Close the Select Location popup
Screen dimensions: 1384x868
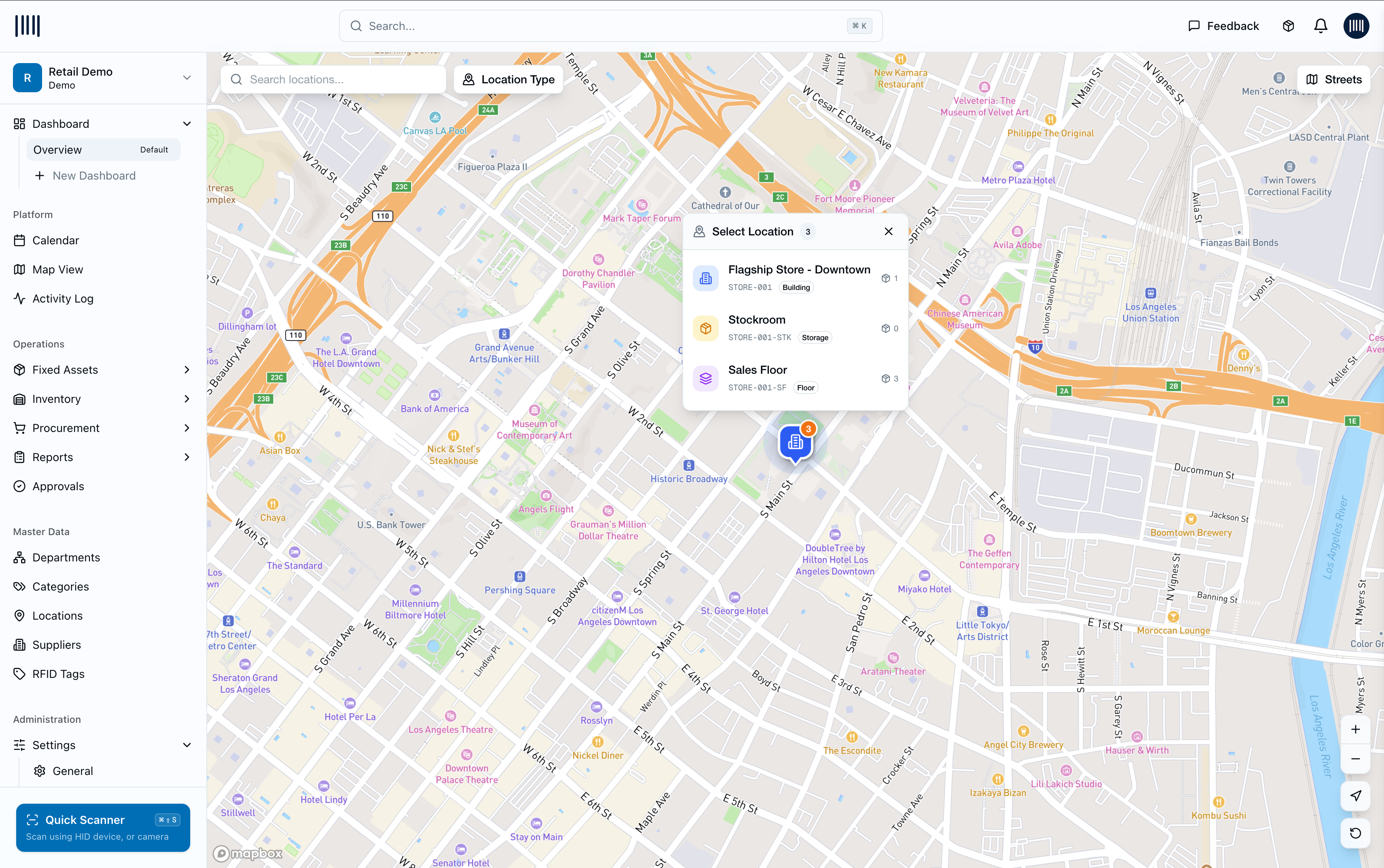pyautogui.click(x=888, y=231)
